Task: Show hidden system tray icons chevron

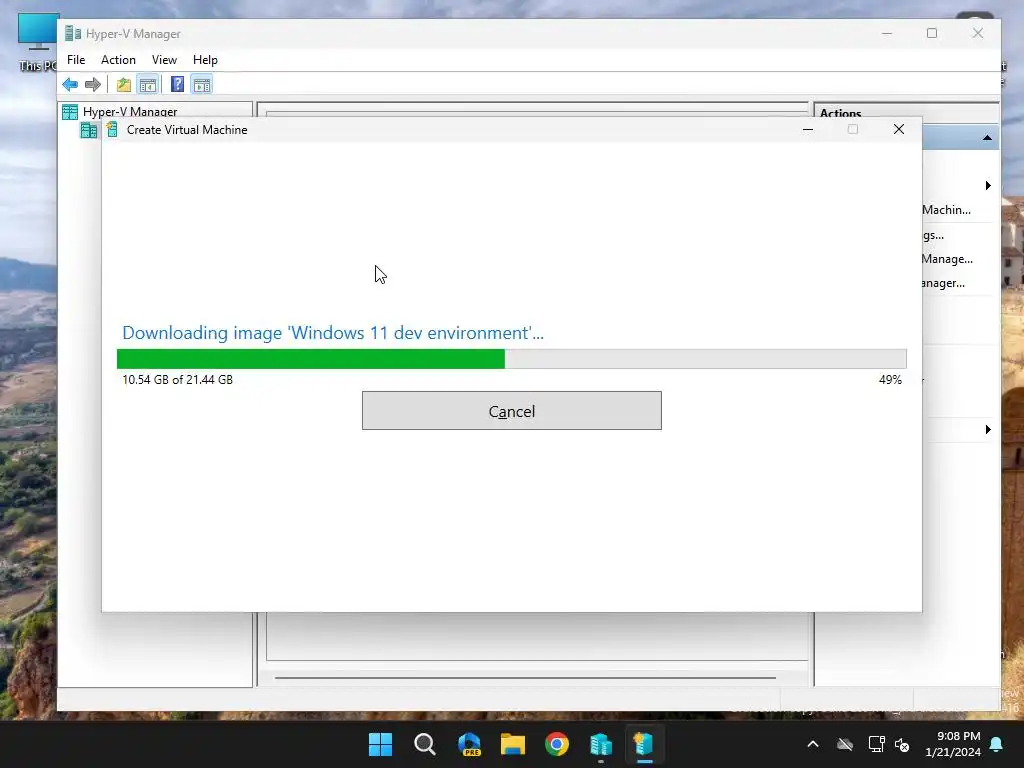Action: pos(813,744)
